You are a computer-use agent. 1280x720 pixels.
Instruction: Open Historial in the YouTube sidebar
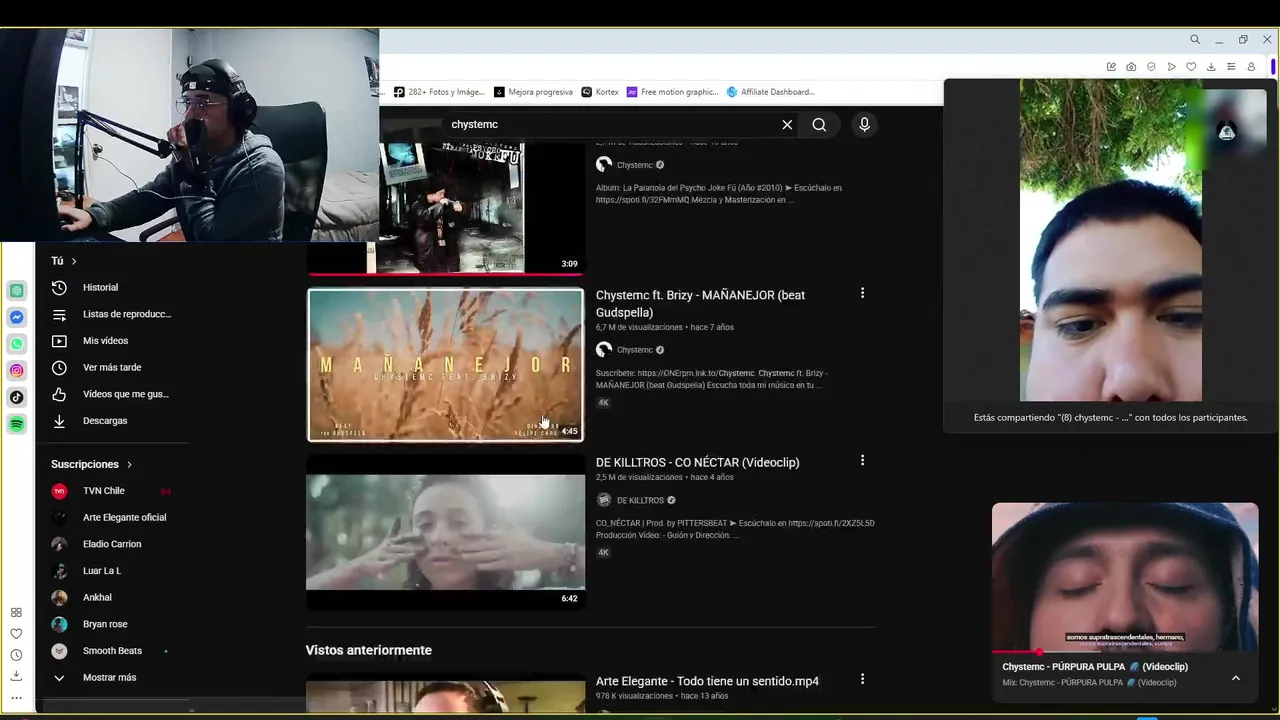point(98,287)
